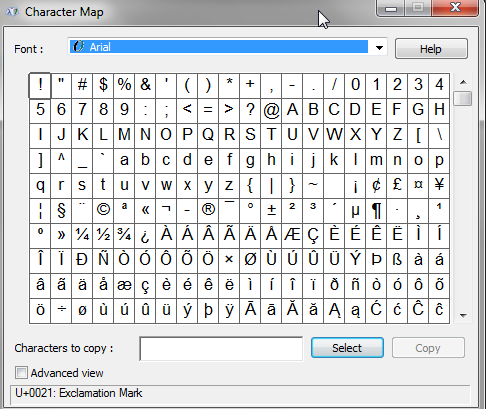Viewport: 486px width, 409px height.
Task: Open the Font dropdown arrow
Action: pos(379,48)
